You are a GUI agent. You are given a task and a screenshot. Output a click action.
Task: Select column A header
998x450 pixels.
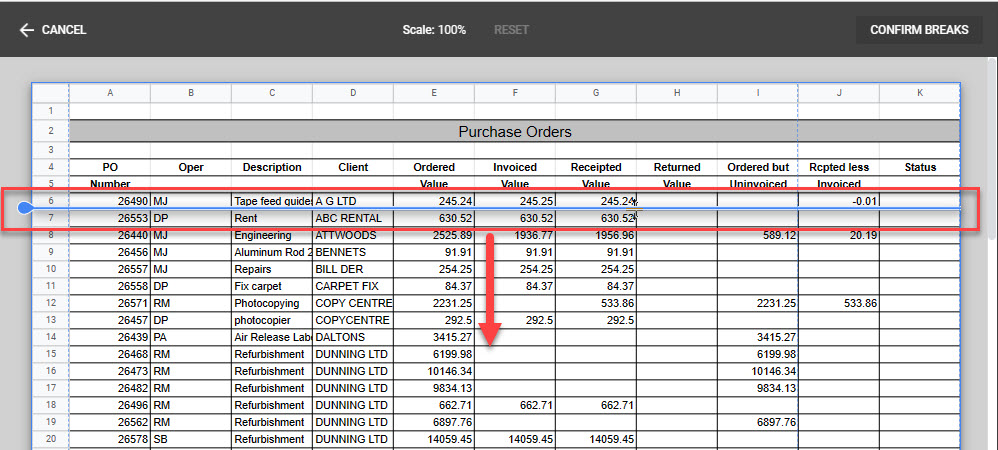click(x=110, y=93)
